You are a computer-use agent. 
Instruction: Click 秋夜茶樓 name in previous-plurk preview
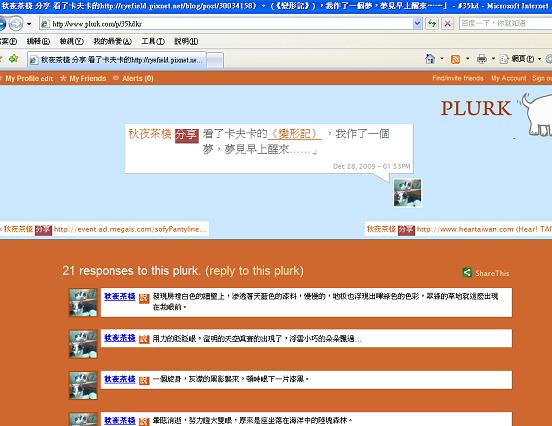point(18,229)
